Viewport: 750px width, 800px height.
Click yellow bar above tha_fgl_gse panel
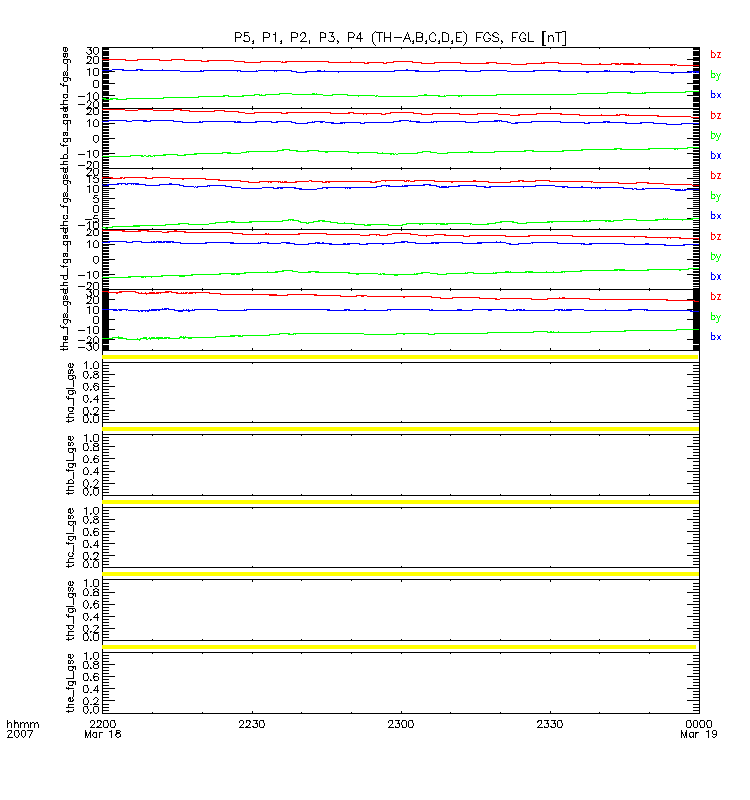(x=401, y=357)
